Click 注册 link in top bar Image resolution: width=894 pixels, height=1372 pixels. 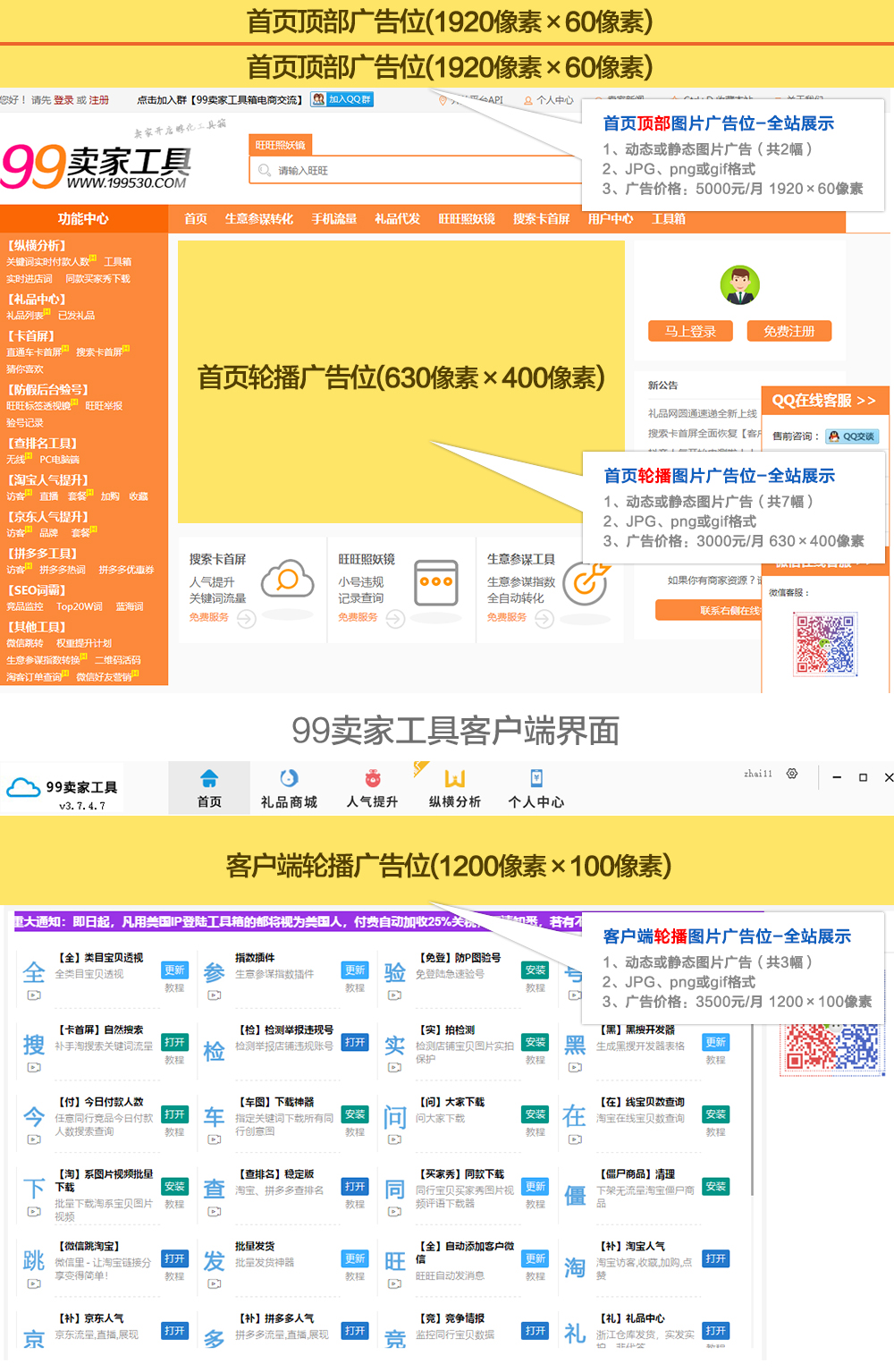[99, 100]
